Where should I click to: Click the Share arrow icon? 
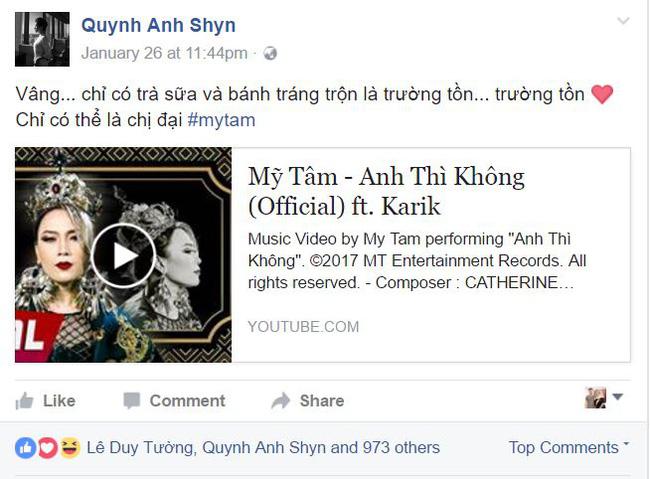(x=281, y=401)
